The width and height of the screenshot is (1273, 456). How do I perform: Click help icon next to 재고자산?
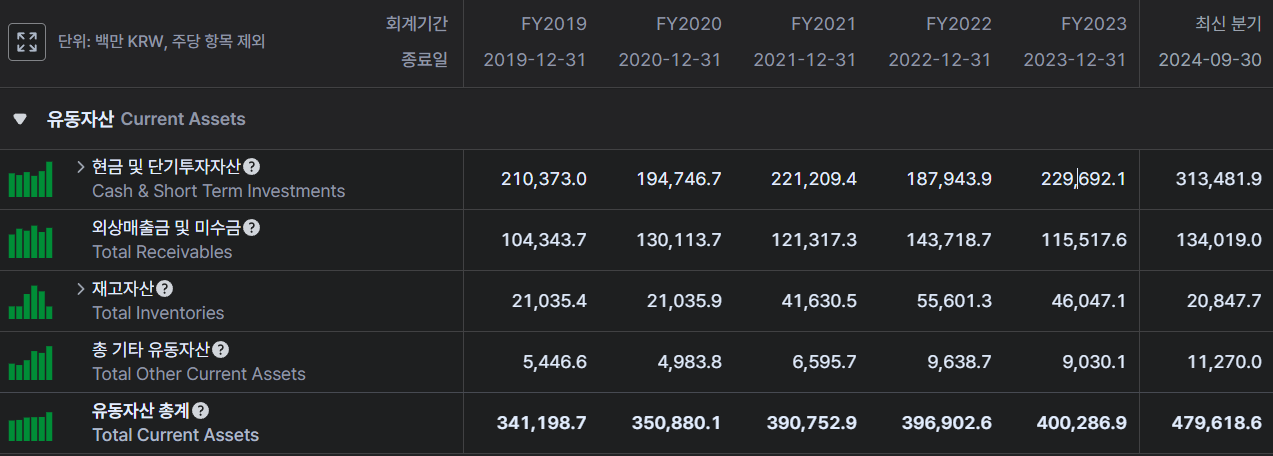click(x=165, y=289)
